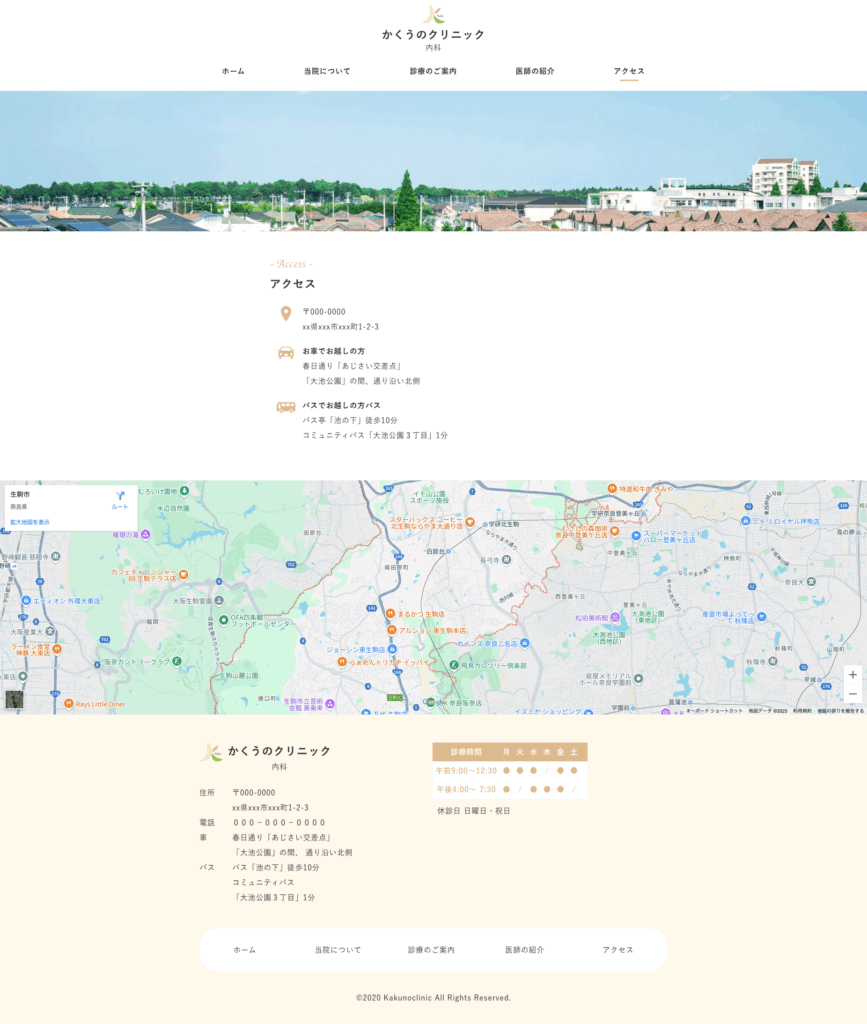Go to 当院について in the top menu
867x1024 pixels.
pyautogui.click(x=327, y=72)
